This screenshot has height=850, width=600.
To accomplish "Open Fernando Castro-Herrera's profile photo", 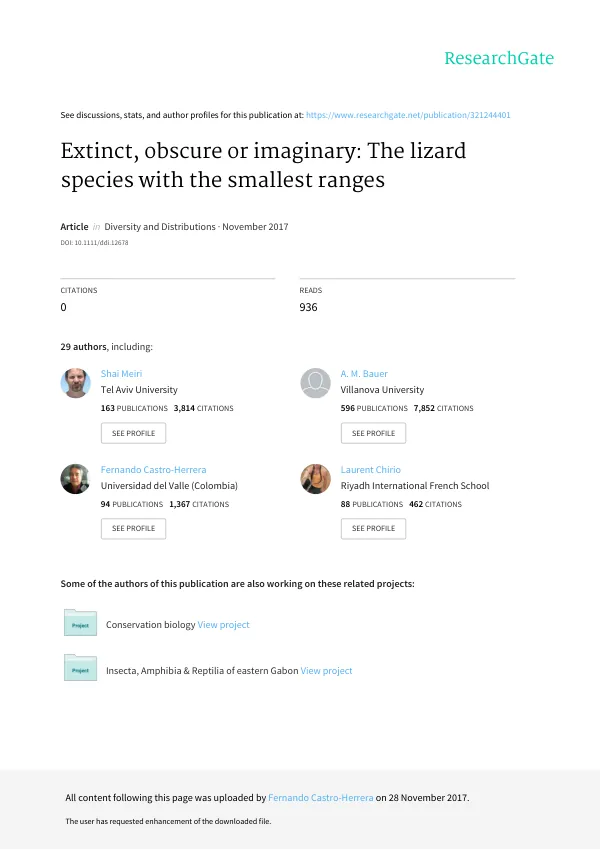I will [75, 479].
